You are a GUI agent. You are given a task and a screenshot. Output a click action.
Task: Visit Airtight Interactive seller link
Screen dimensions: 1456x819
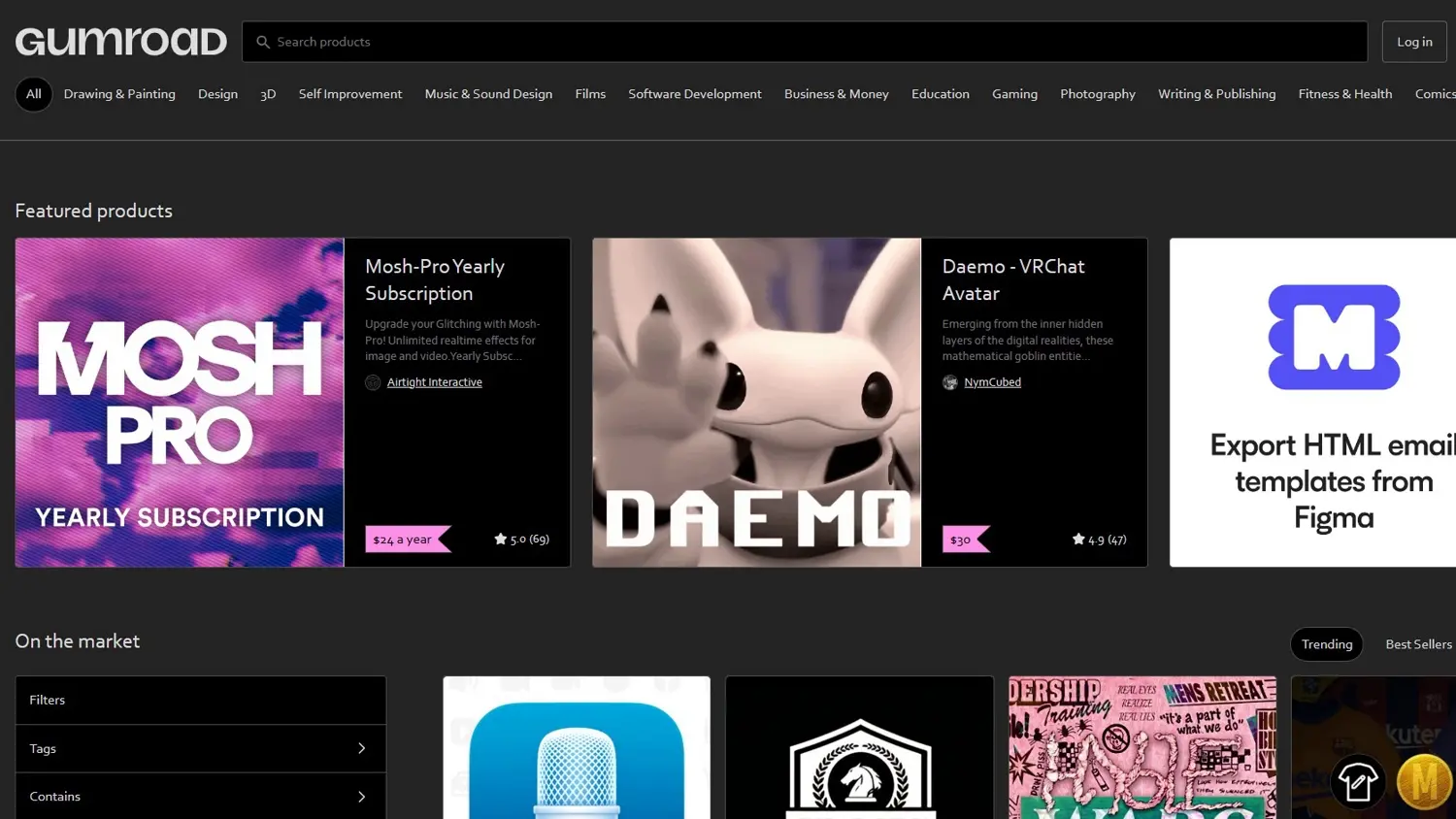tap(435, 382)
